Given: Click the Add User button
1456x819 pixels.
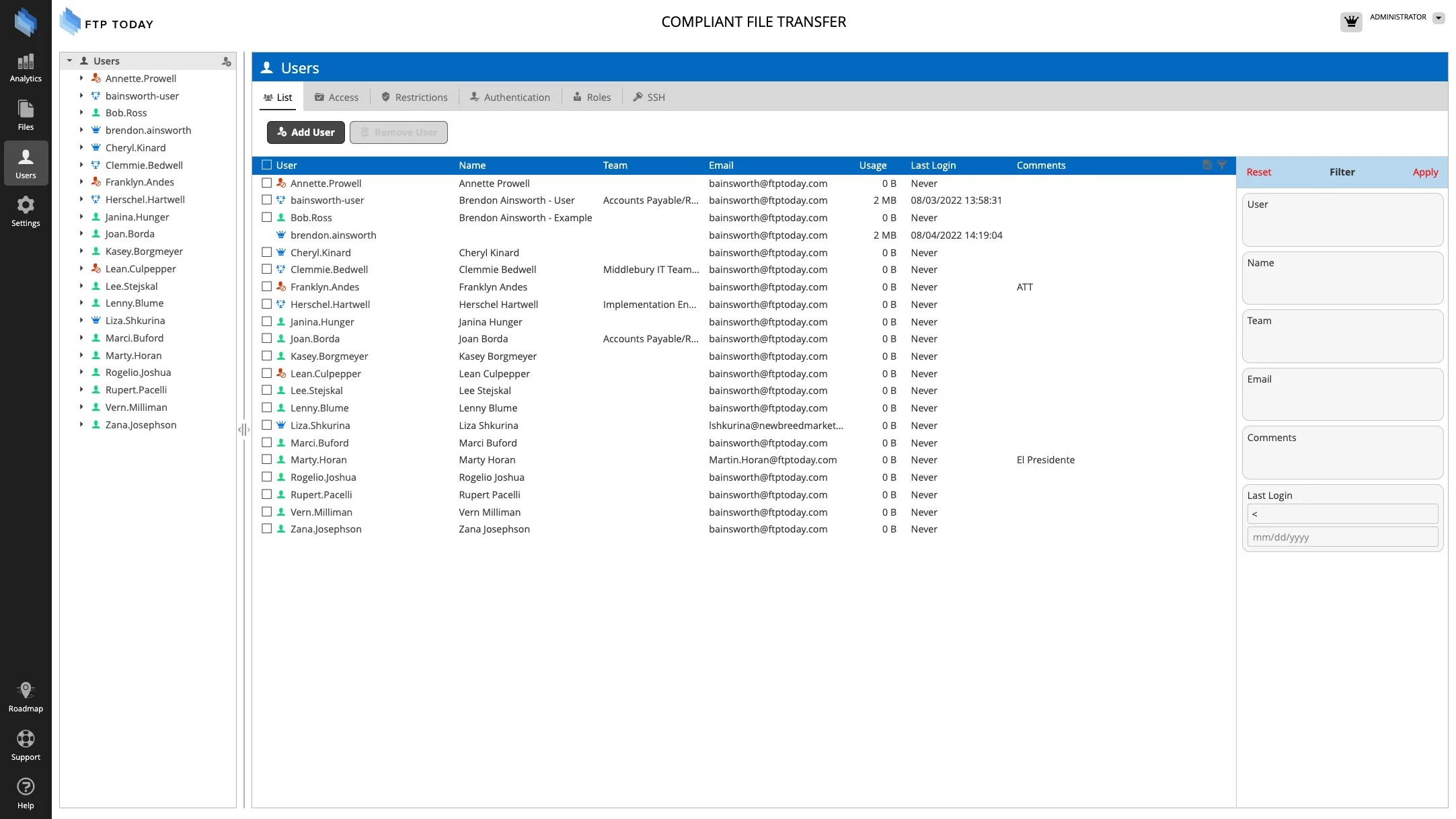Looking at the screenshot, I should pyautogui.click(x=306, y=132).
